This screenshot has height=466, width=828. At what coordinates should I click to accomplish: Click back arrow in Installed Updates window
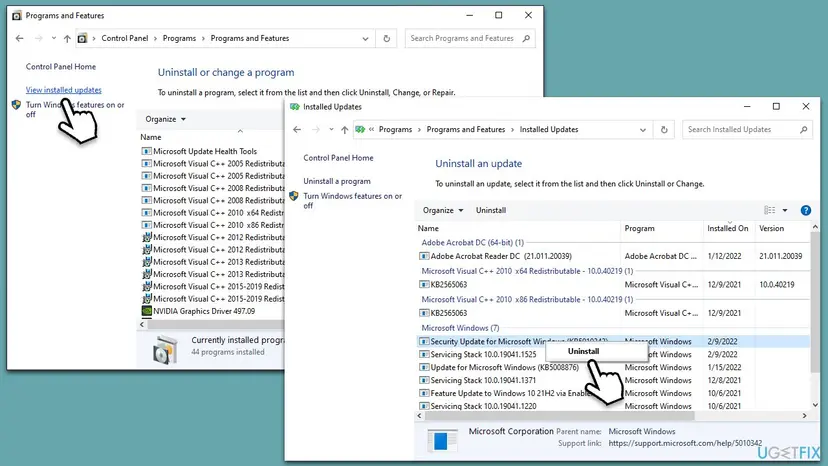(297, 129)
